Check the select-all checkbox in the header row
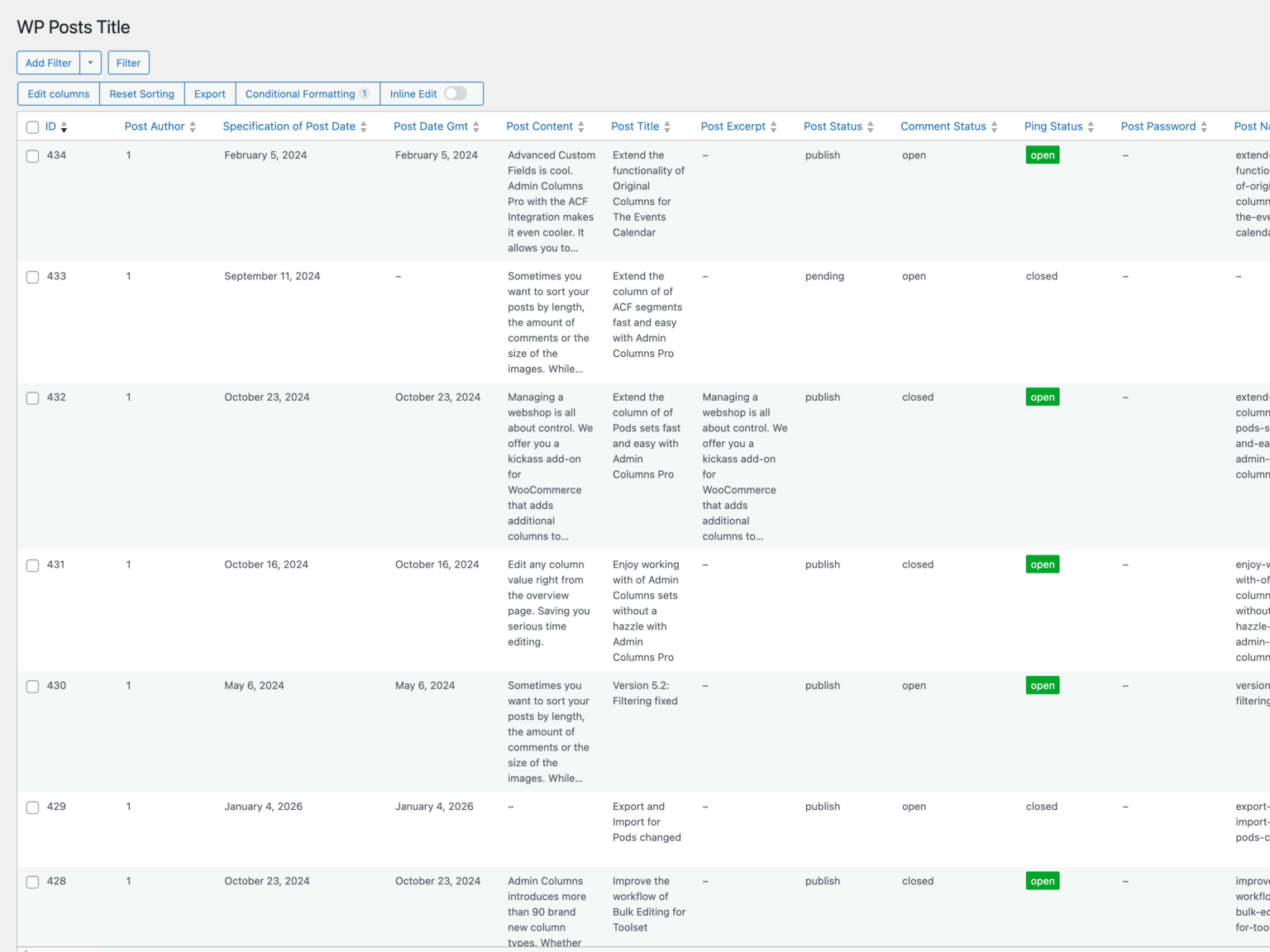Screen dimensions: 1270x952 [32, 126]
